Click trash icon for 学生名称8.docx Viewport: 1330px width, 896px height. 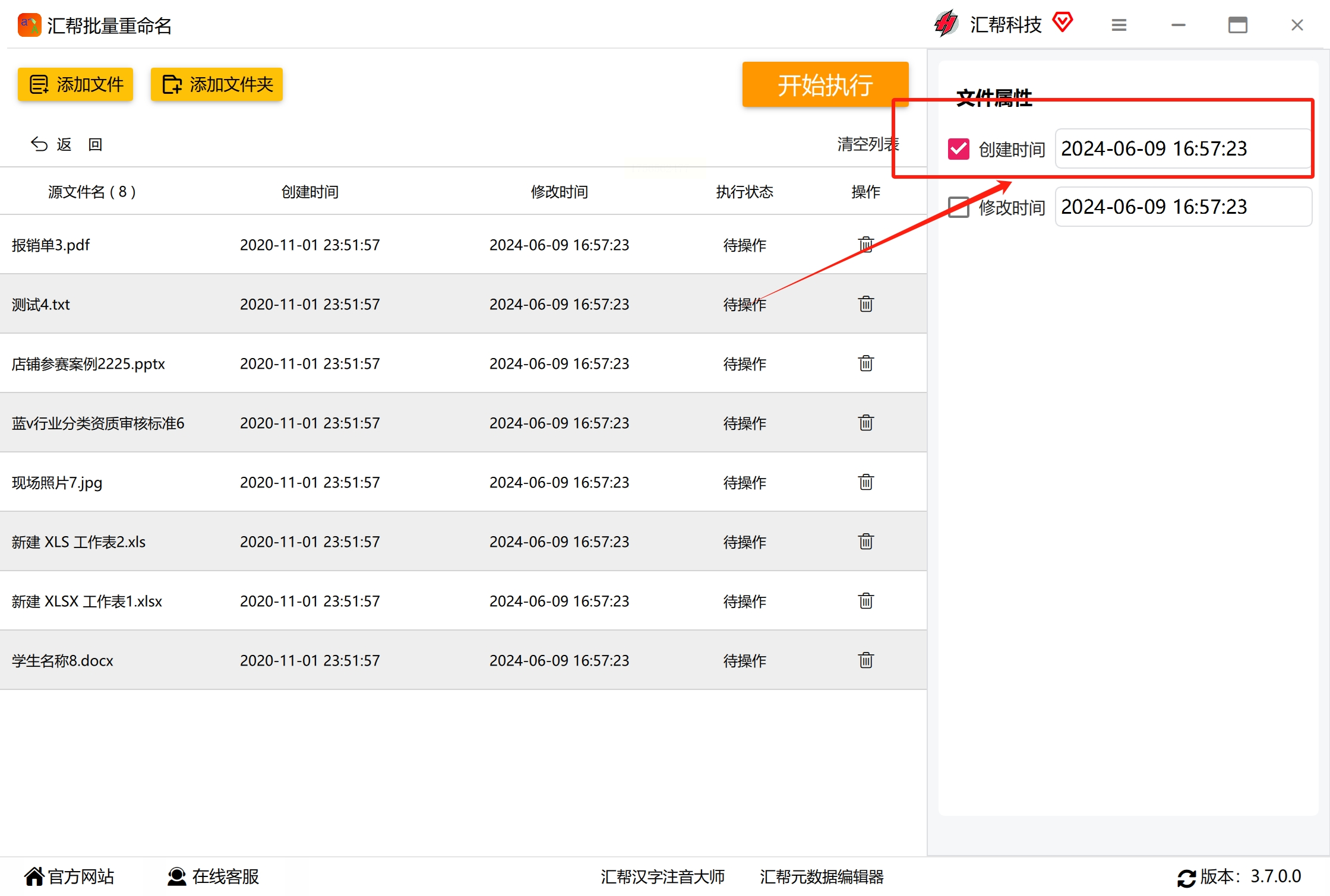click(x=865, y=660)
